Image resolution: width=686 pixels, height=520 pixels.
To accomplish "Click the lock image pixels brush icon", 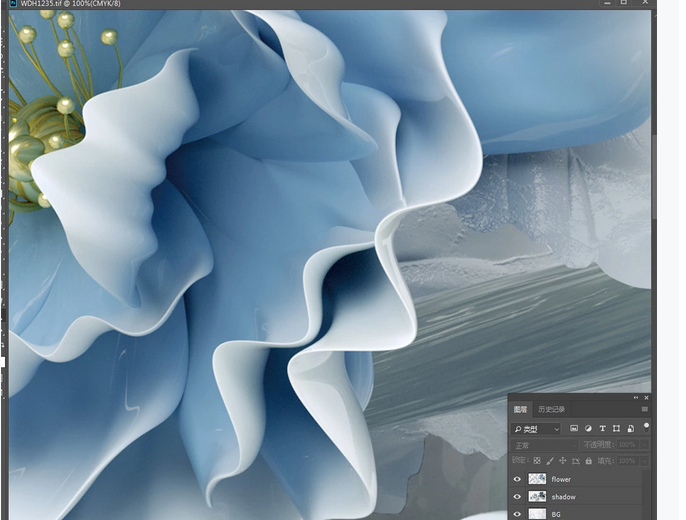I will click(550, 461).
